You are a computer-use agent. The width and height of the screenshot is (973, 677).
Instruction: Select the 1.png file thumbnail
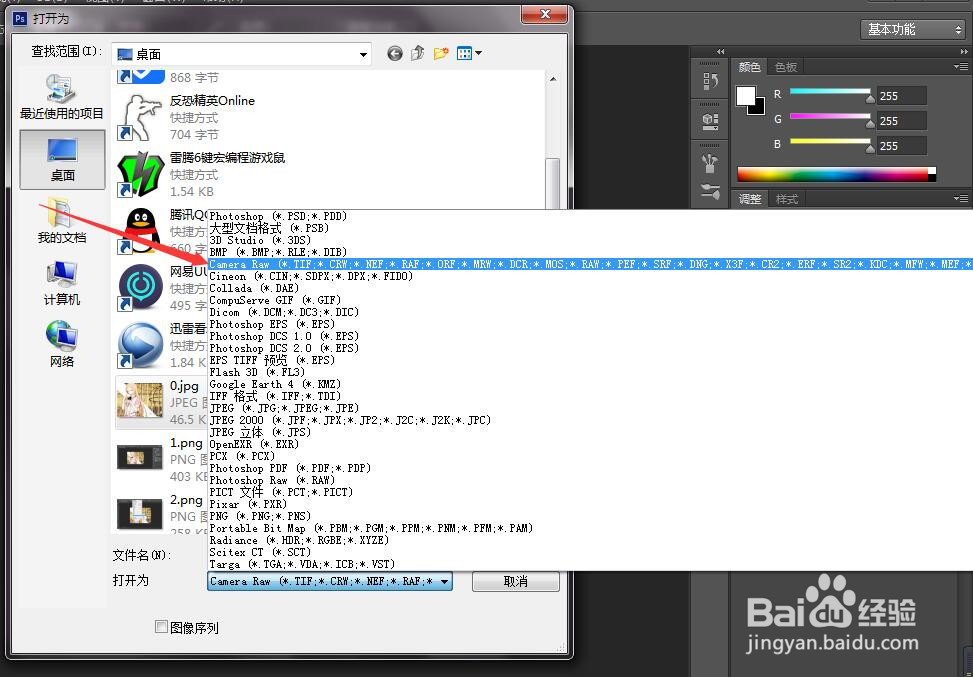point(140,458)
